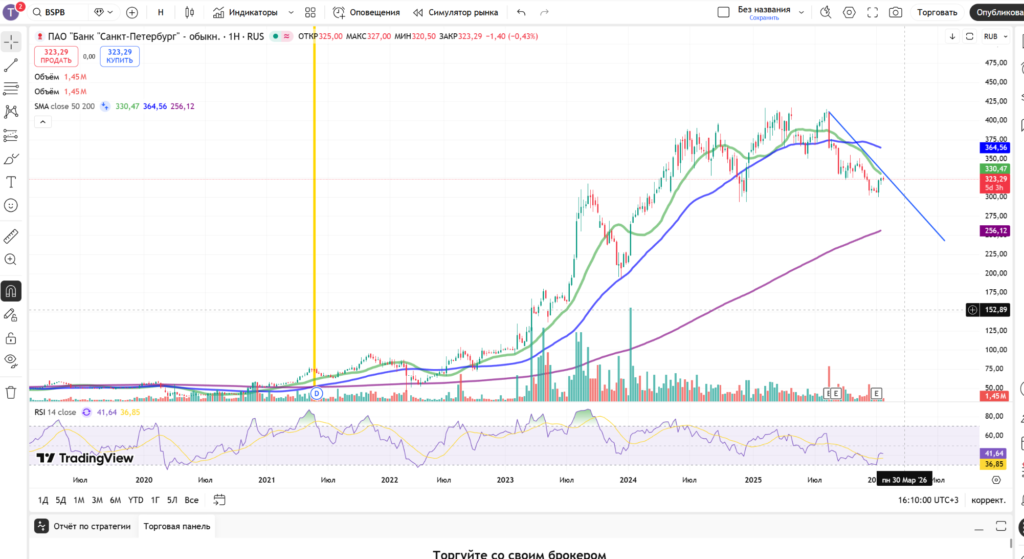Open the chart patterns tool

[x=11, y=112]
